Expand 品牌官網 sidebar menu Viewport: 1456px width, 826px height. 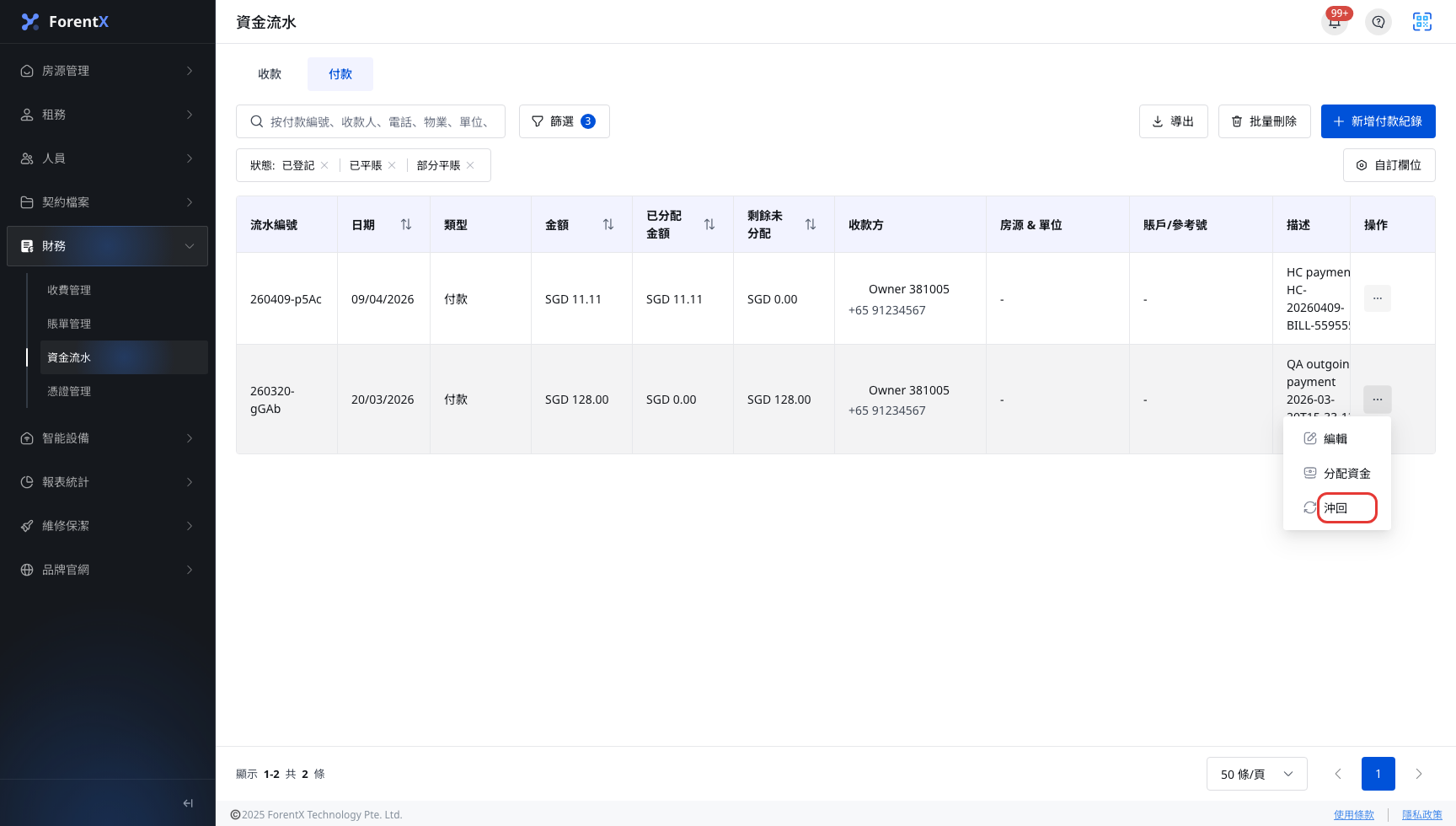pyautogui.click(x=108, y=570)
